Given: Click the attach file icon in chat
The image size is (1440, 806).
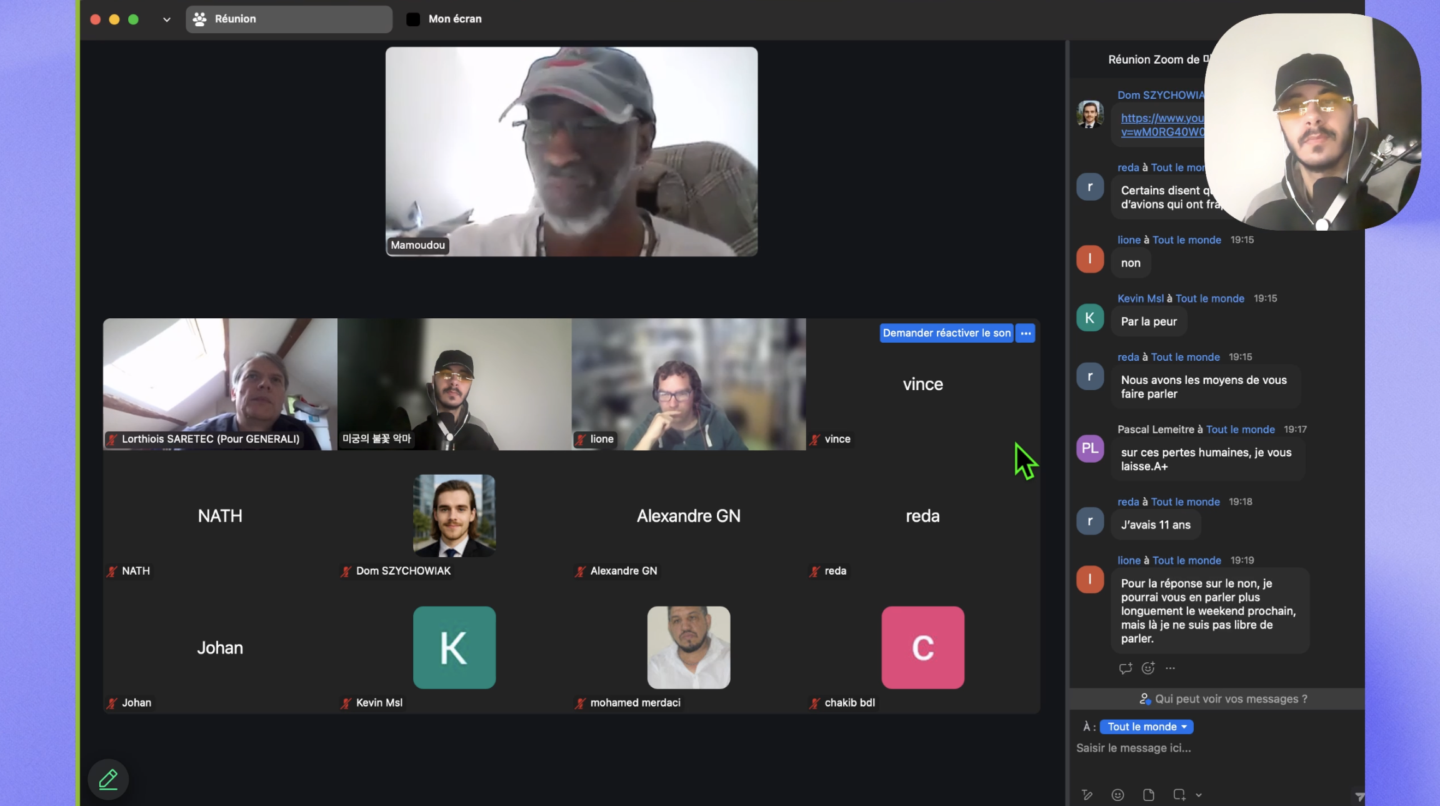Looking at the screenshot, I should pos(1148,795).
